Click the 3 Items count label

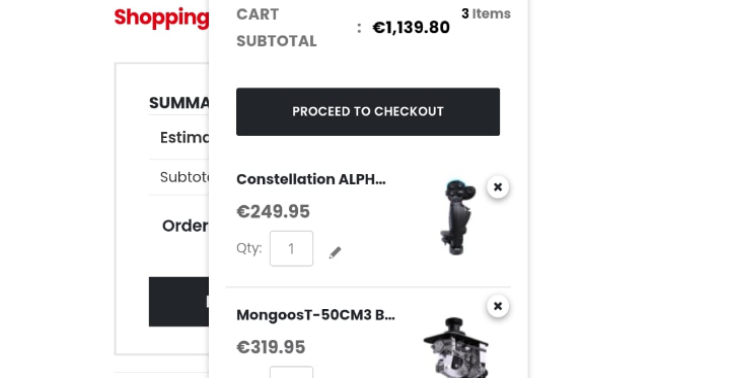click(x=486, y=14)
